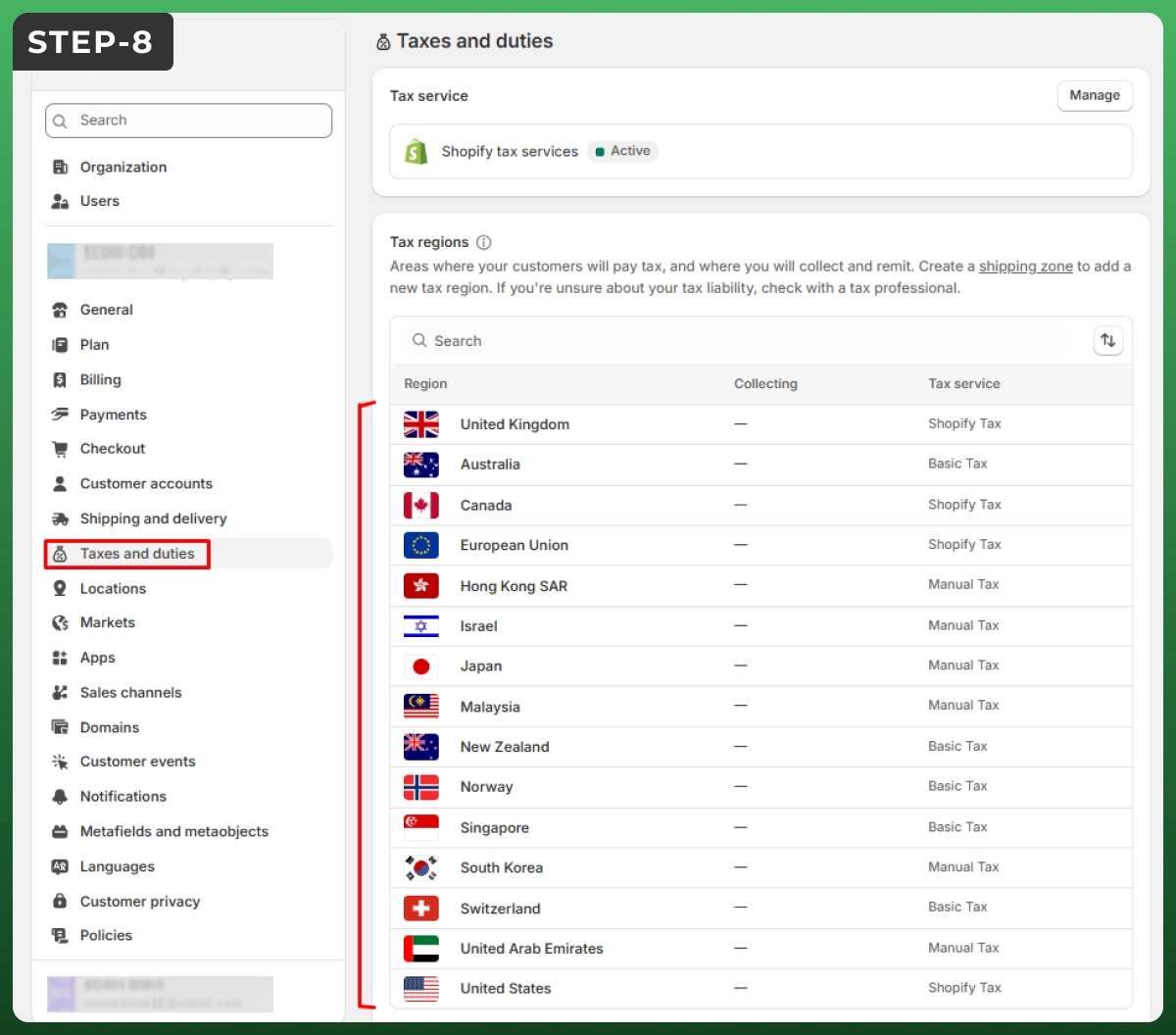Open the Canada tax region row
1176x1035 pixels.
point(761,506)
